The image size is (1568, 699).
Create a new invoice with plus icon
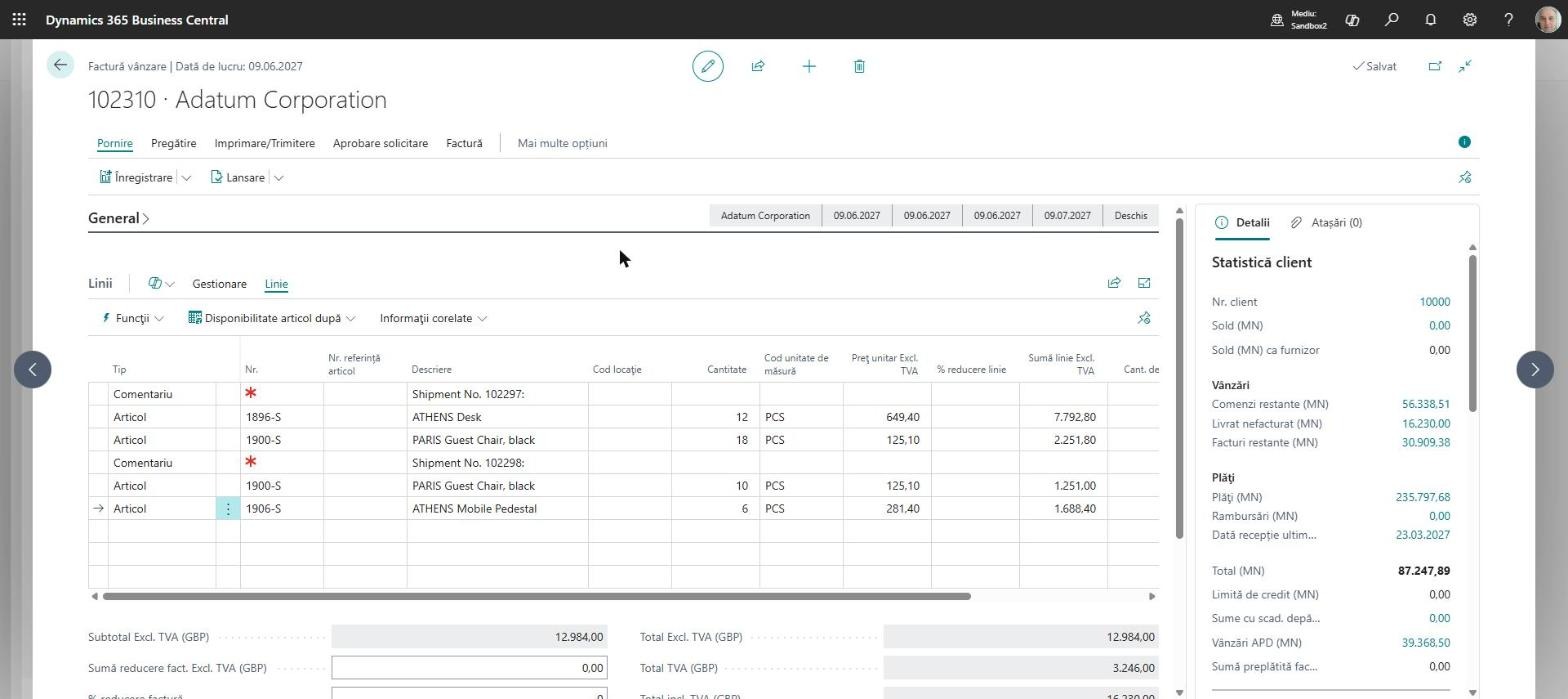809,66
